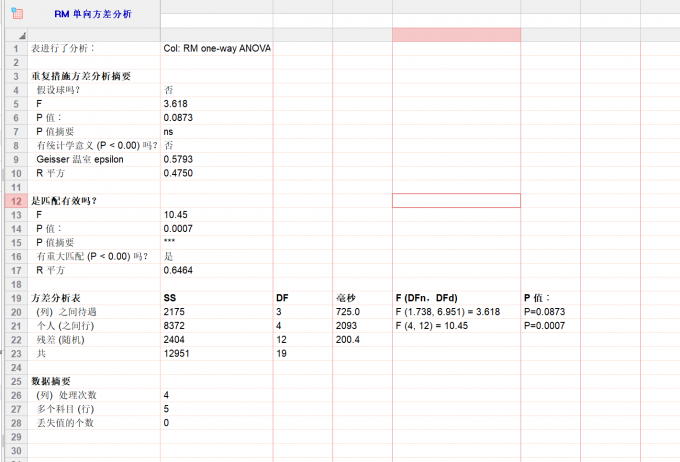680x462 pixels.
Task: Click the '数据摘要' section heading
Action: tap(51, 382)
